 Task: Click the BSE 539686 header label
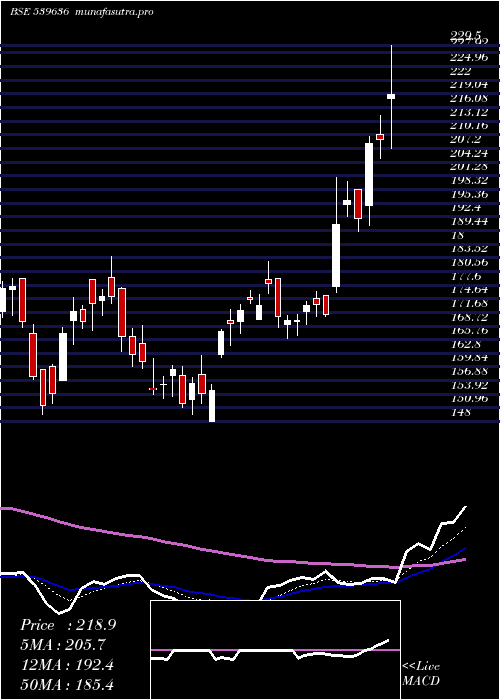[x=39, y=12]
